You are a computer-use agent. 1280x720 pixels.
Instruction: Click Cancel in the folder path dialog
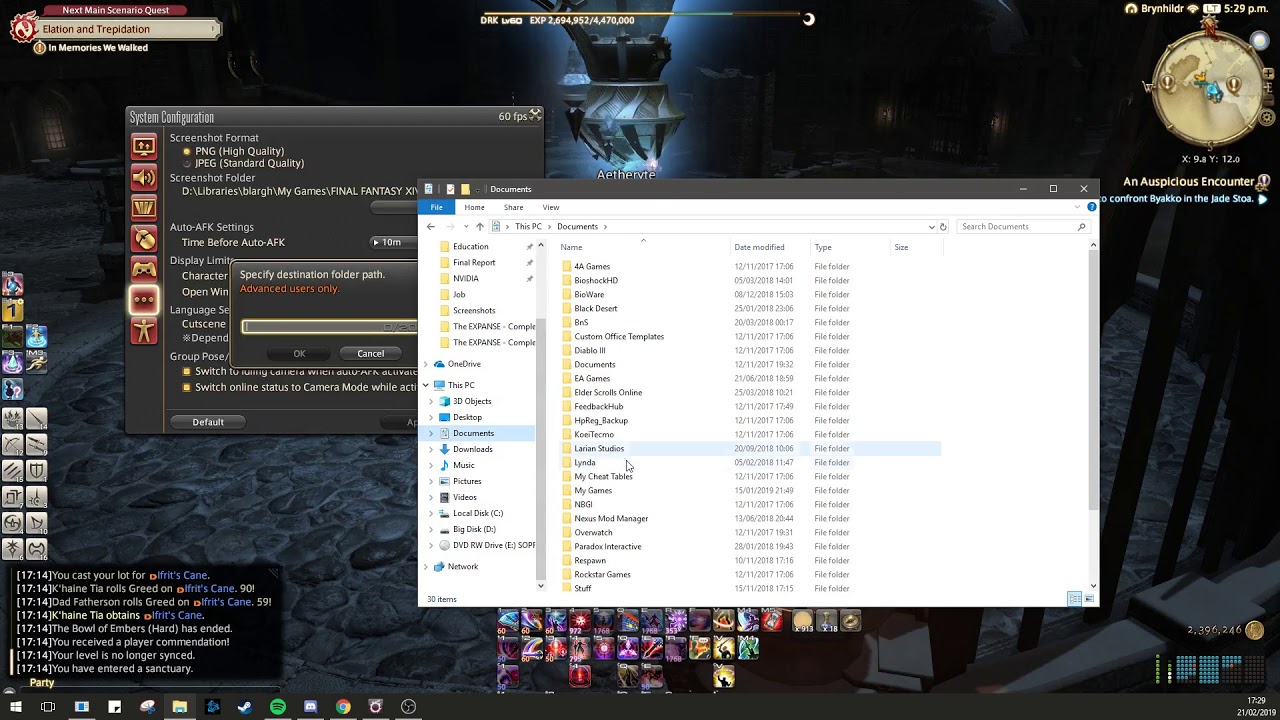pyautogui.click(x=371, y=353)
